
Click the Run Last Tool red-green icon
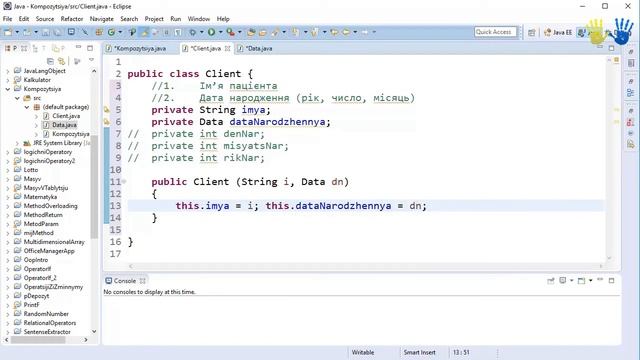pyautogui.click(x=231, y=32)
